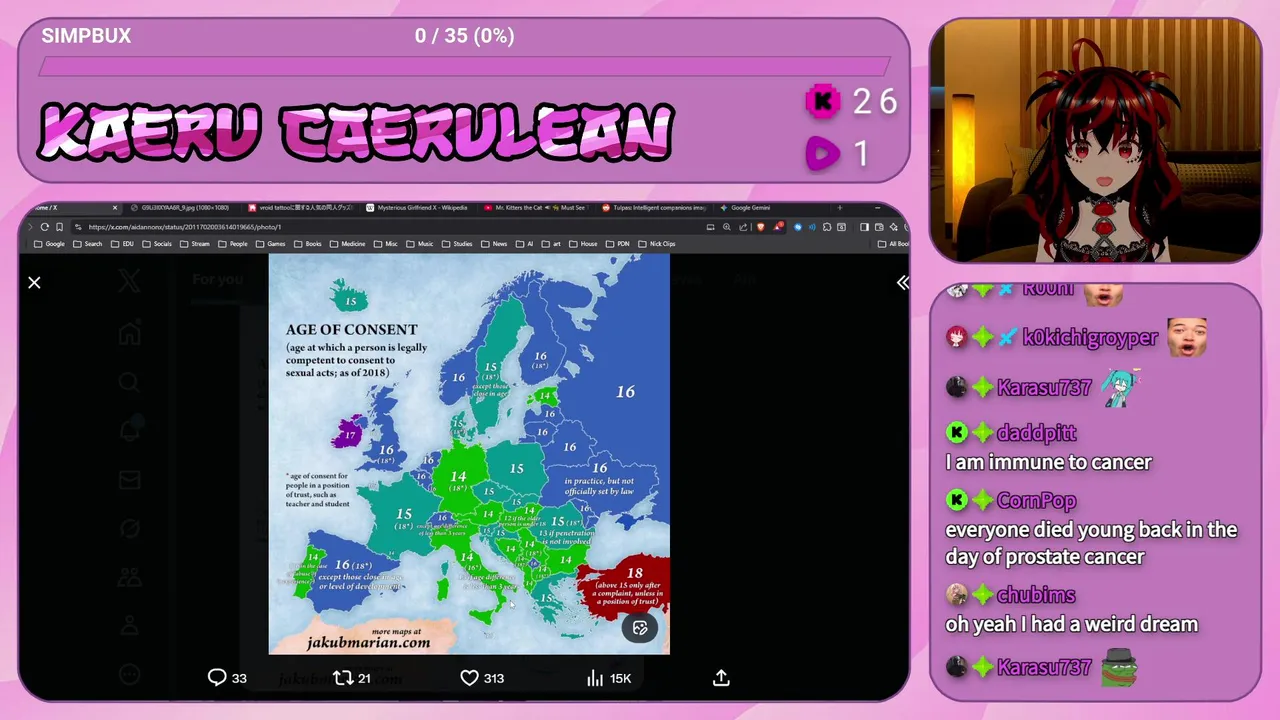The image size is (1280, 720).
Task: Click chat username k0kichigroyper
Action: pos(1090,338)
